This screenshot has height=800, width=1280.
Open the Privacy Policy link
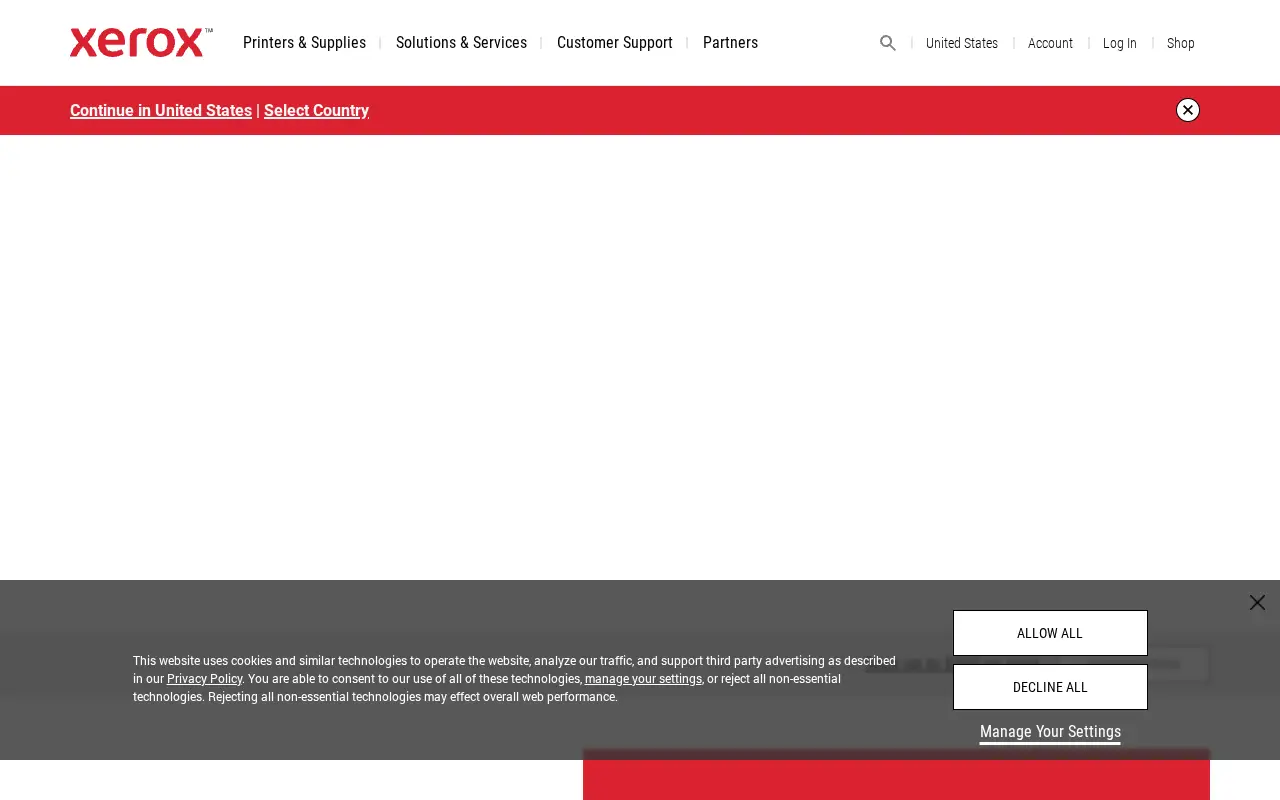pyautogui.click(x=205, y=679)
